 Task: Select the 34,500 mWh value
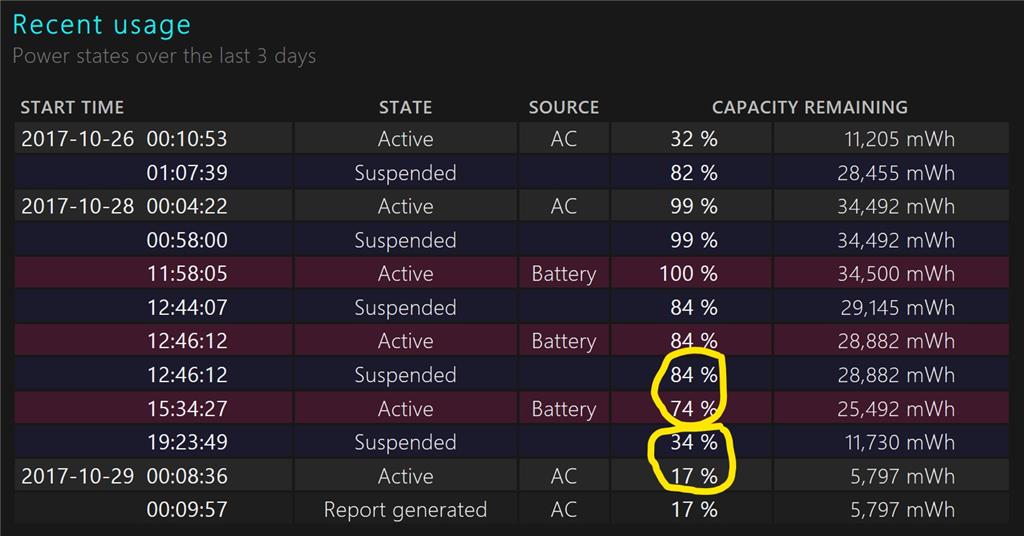(896, 274)
